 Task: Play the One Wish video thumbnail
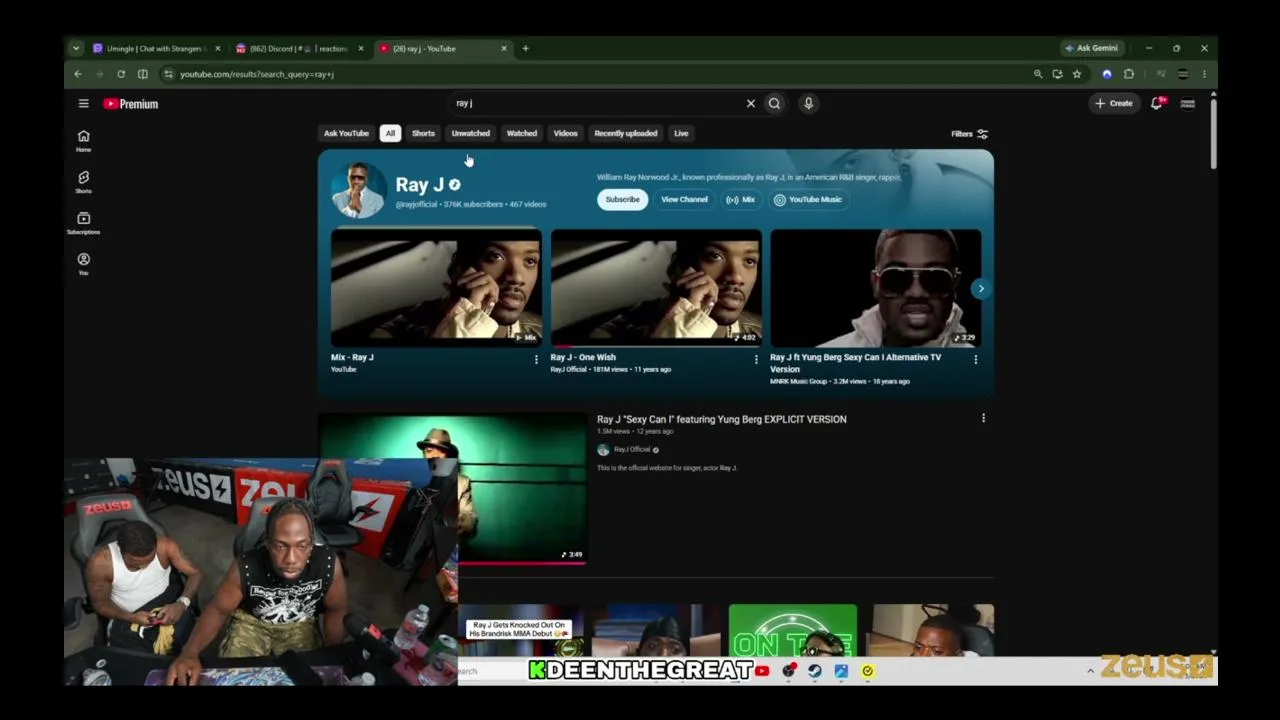656,288
